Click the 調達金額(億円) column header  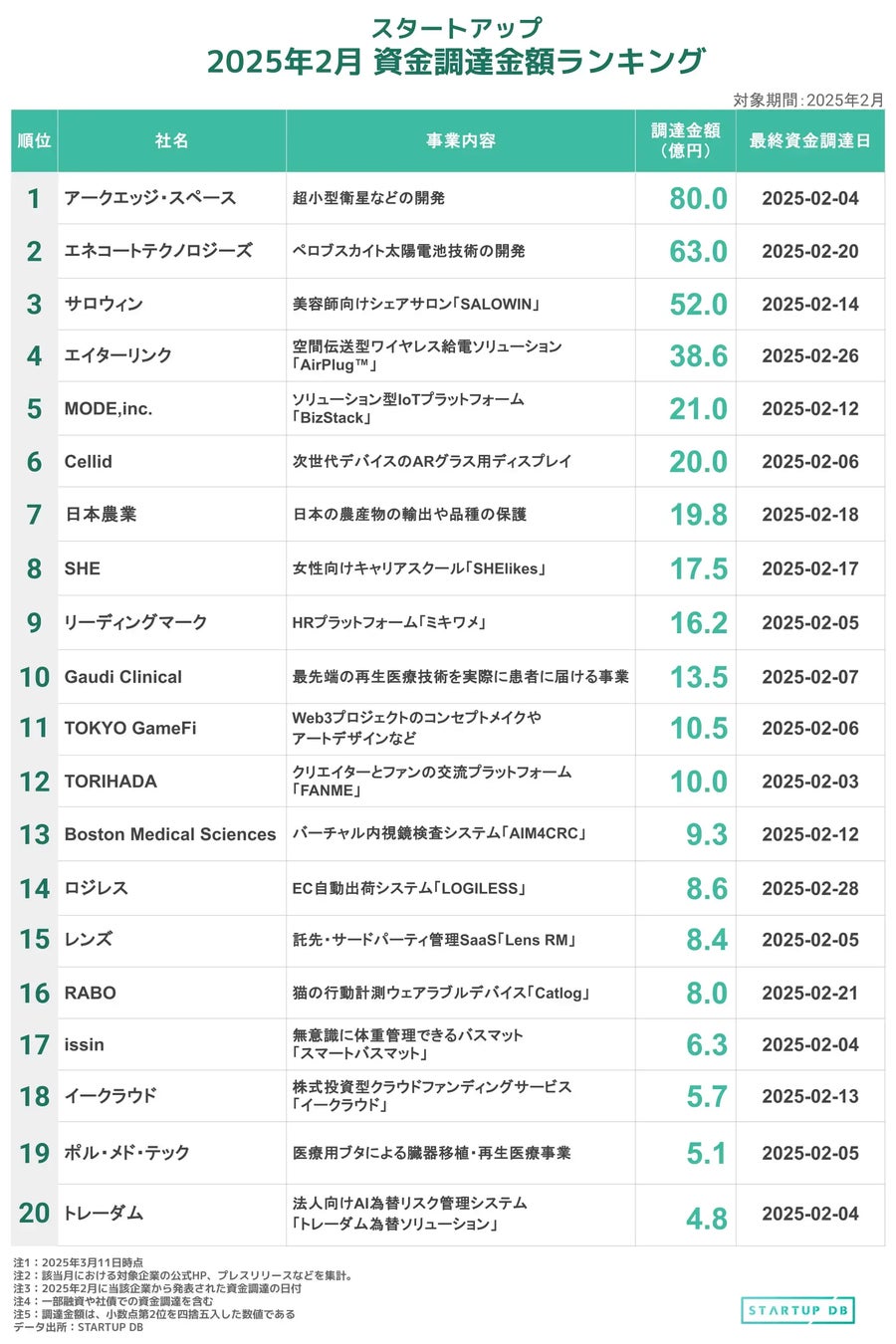pos(685,141)
